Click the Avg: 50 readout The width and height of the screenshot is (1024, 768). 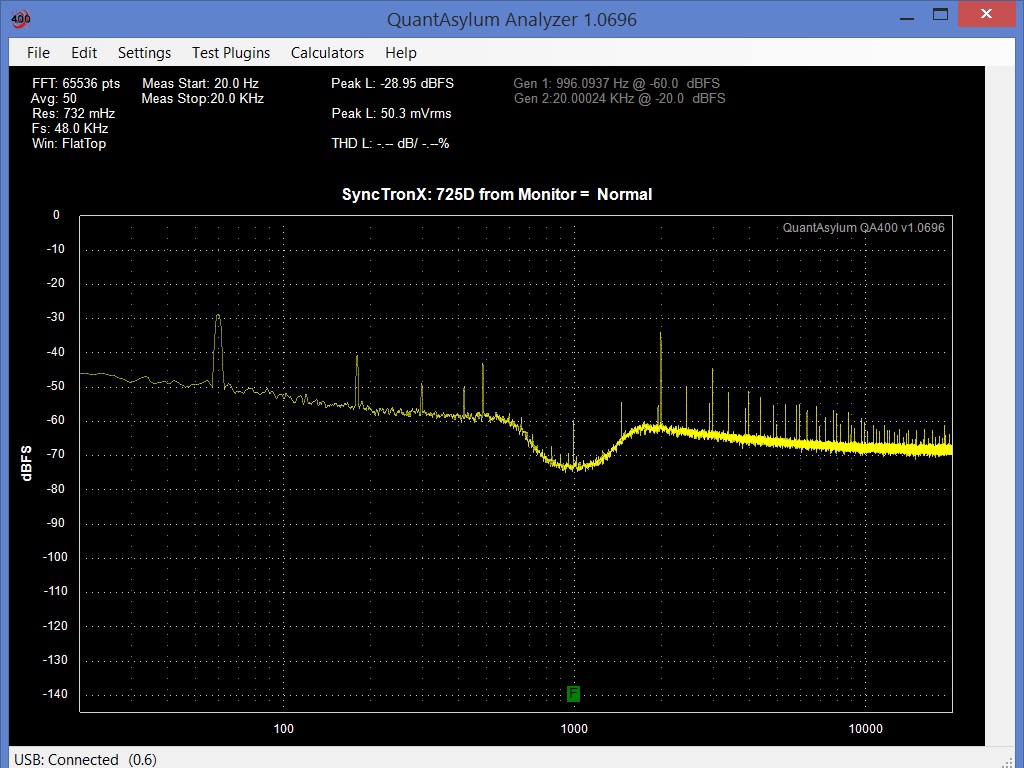(54, 99)
